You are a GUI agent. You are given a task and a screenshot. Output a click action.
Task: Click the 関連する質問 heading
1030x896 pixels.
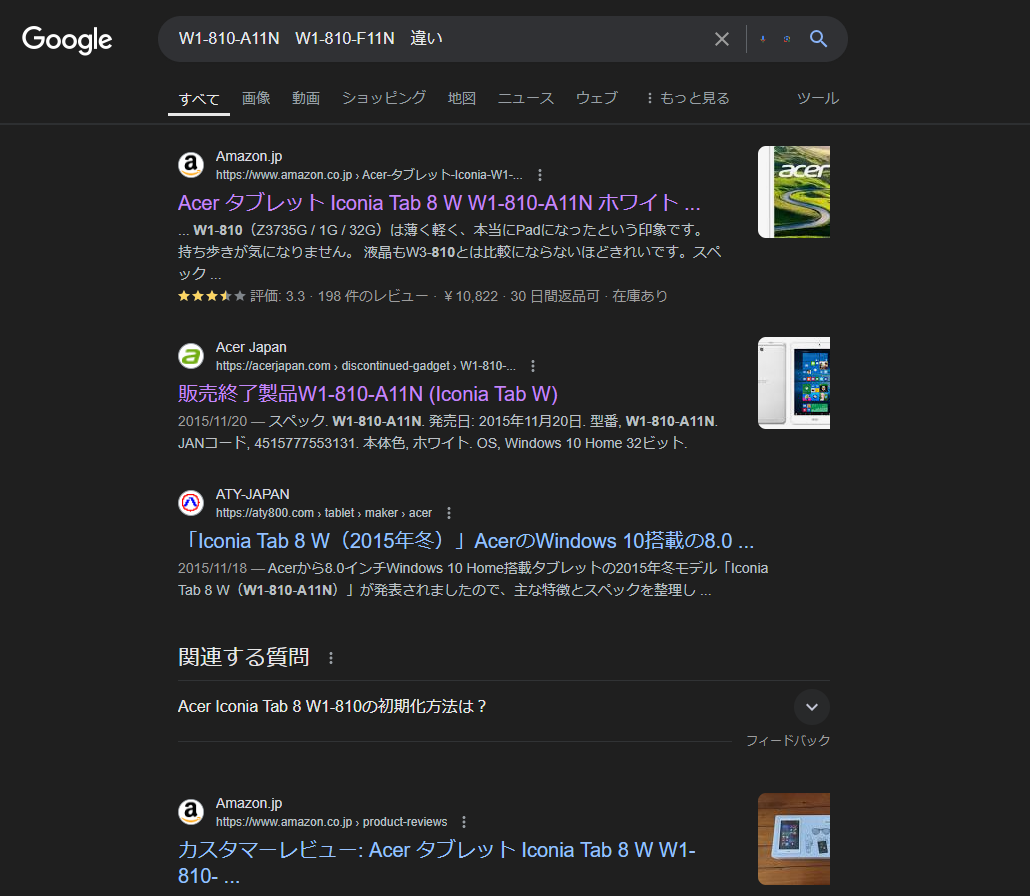pos(244,657)
